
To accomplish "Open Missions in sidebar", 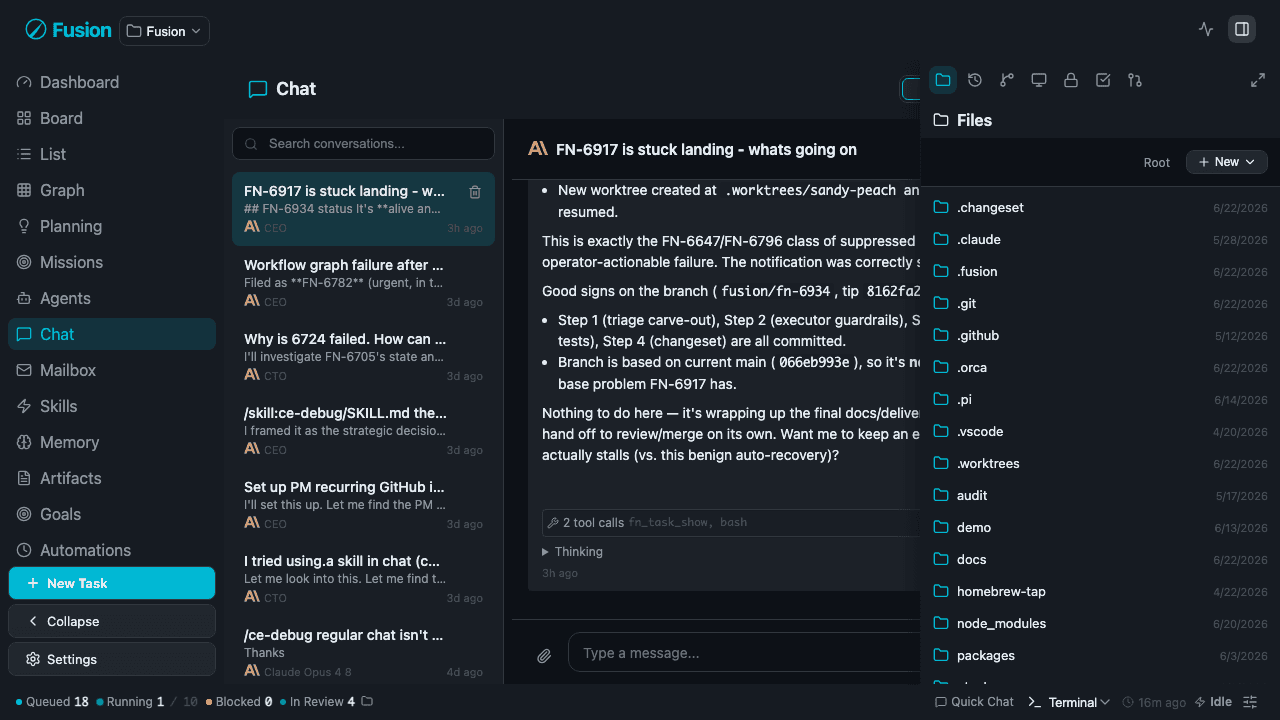I will tap(112, 262).
